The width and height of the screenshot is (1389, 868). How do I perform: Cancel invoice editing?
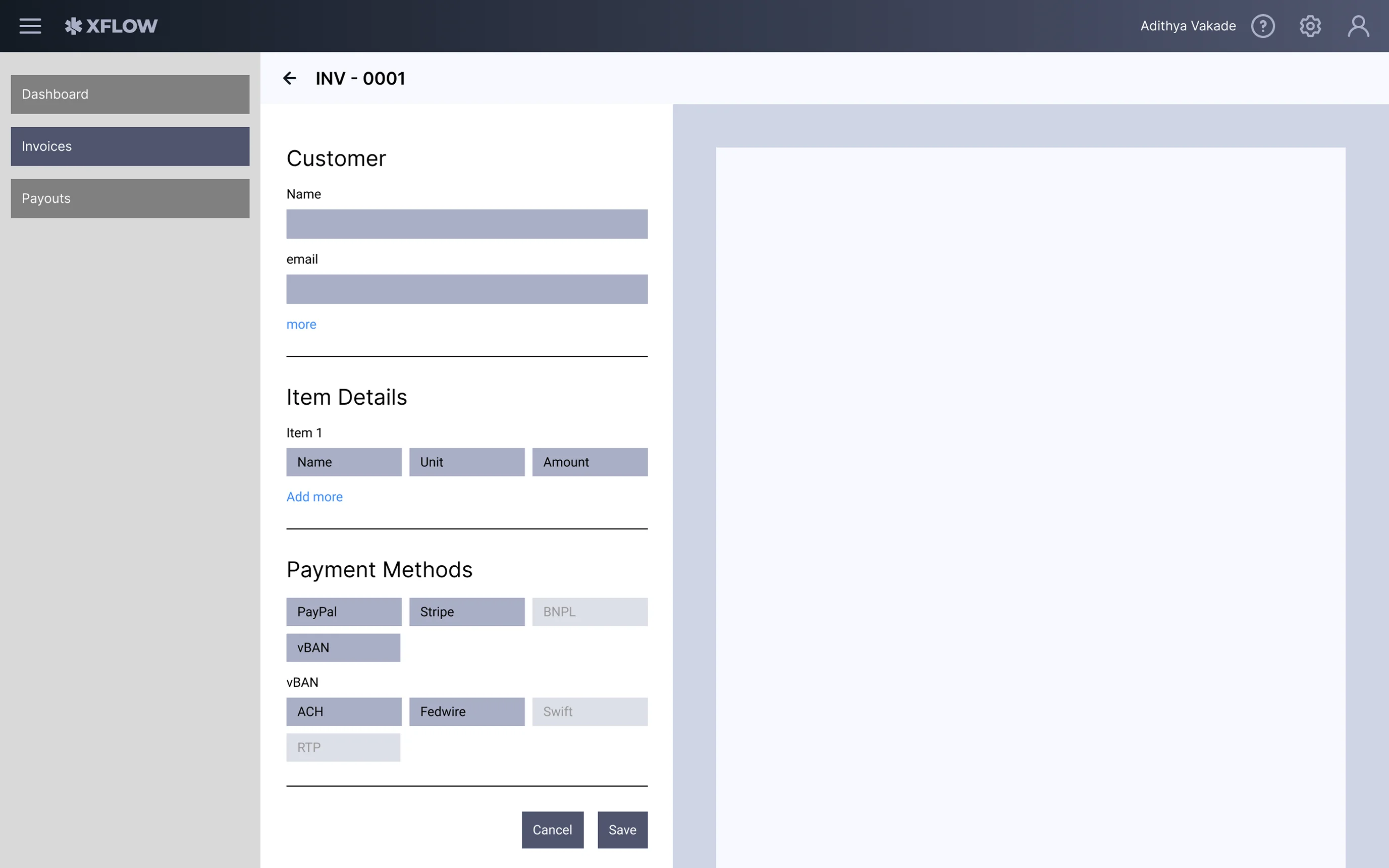click(552, 830)
